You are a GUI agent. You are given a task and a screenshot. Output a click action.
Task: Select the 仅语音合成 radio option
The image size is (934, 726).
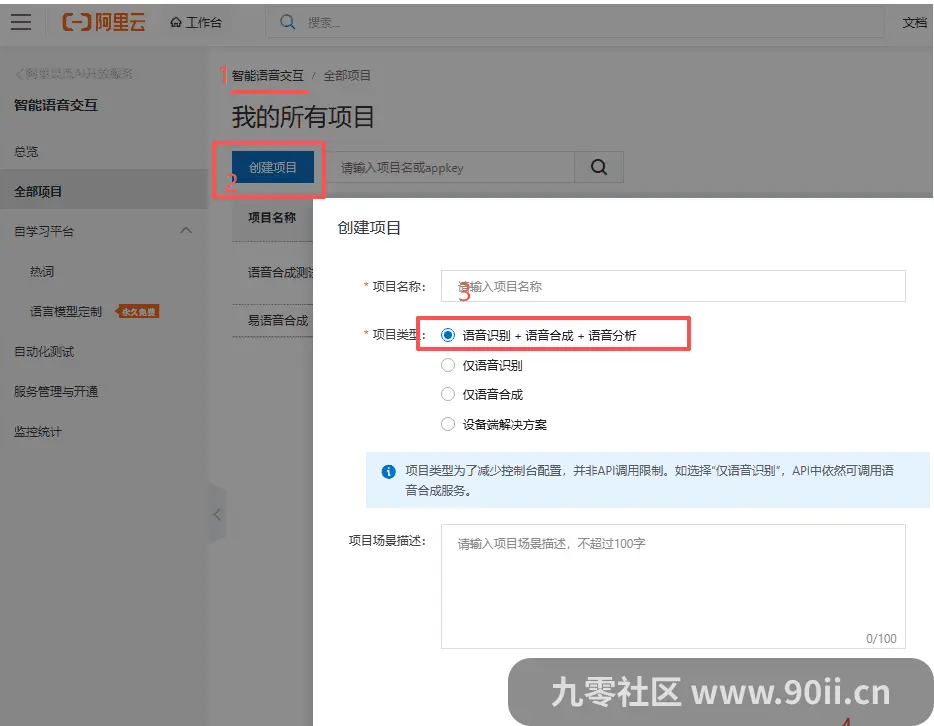447,394
